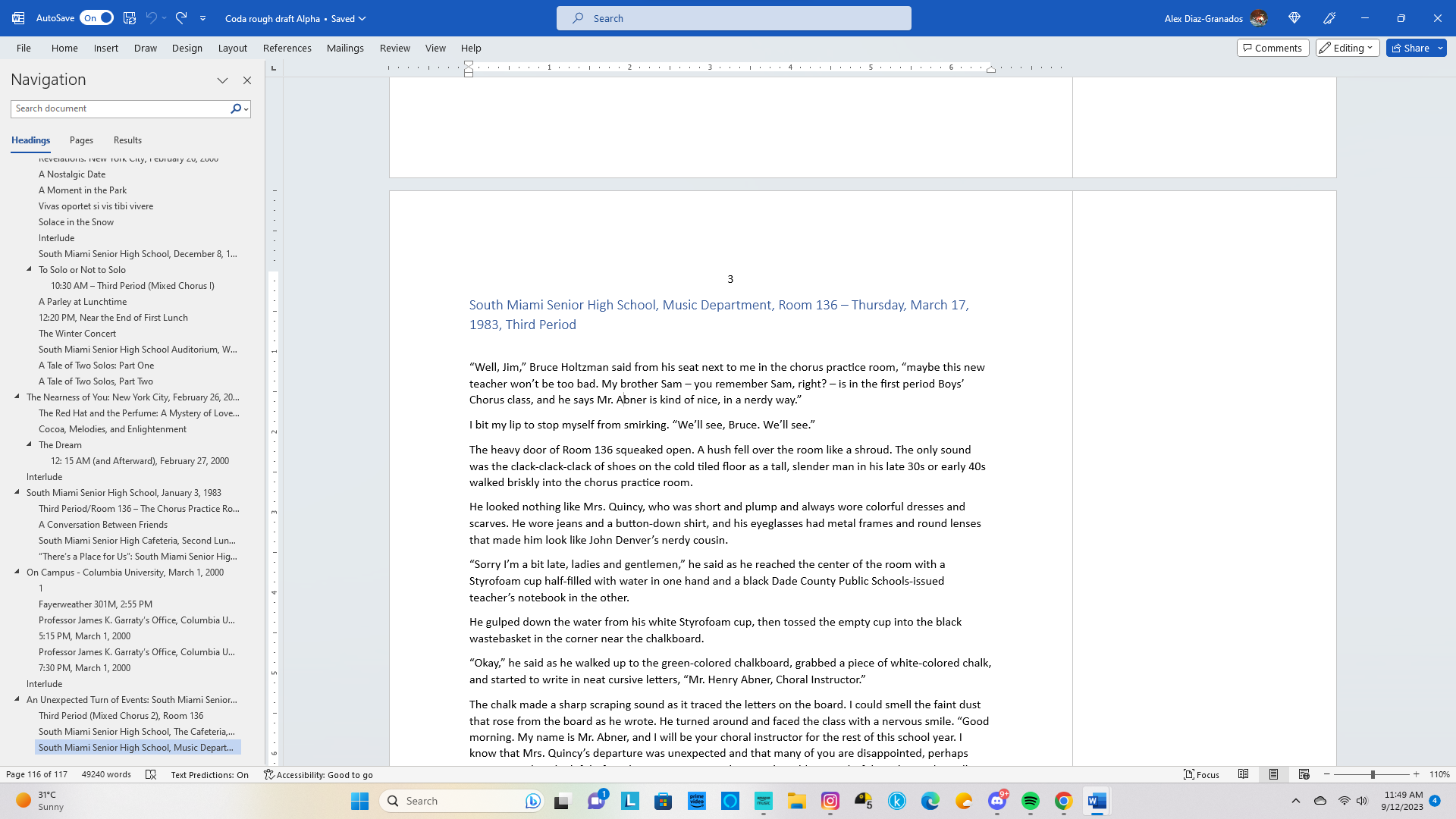Viewport: 1456px width, 819px height.
Task: Open the References ribbon tab
Action: point(287,48)
